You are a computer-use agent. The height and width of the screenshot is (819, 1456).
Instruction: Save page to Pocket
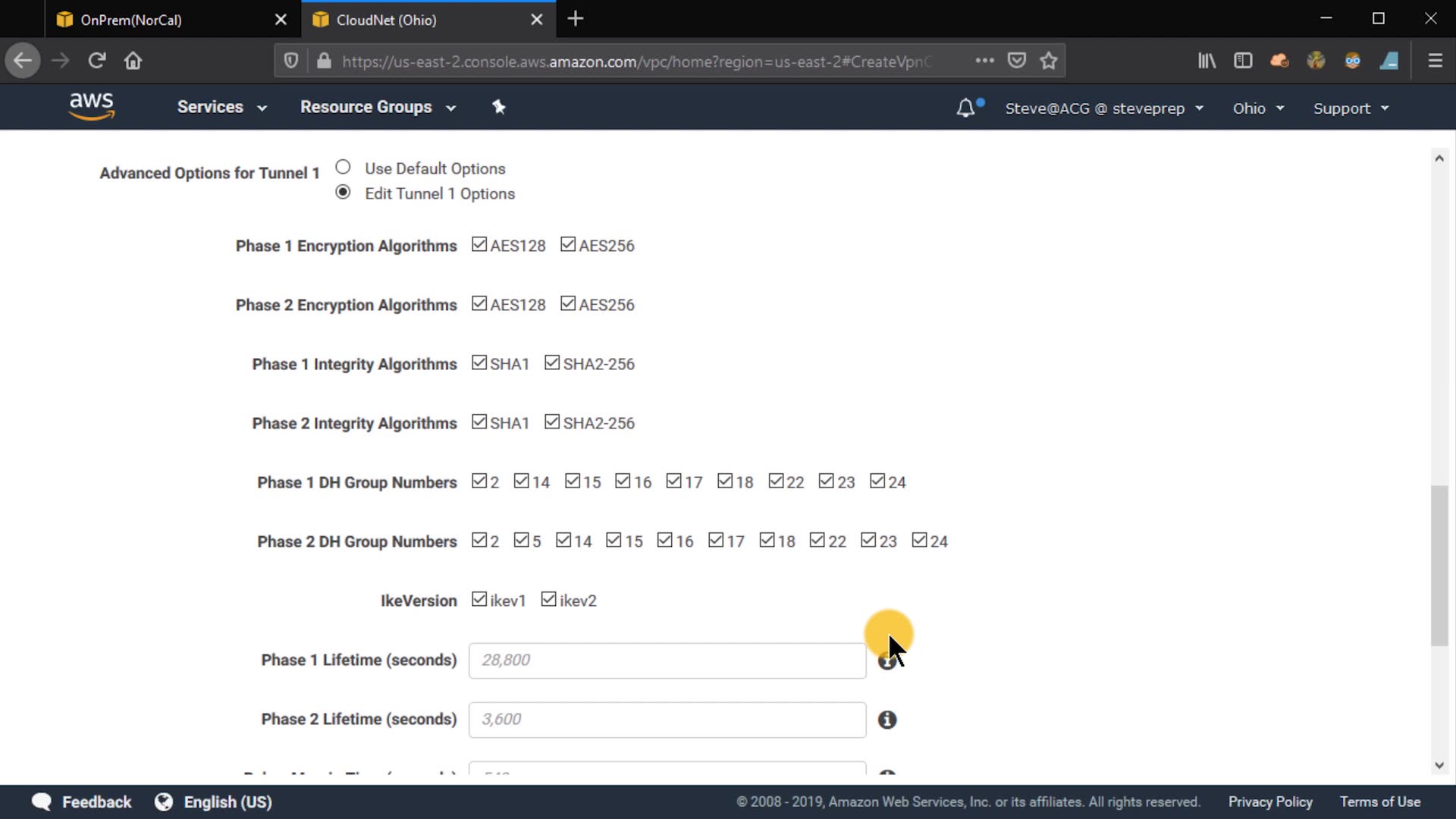coord(1016,61)
